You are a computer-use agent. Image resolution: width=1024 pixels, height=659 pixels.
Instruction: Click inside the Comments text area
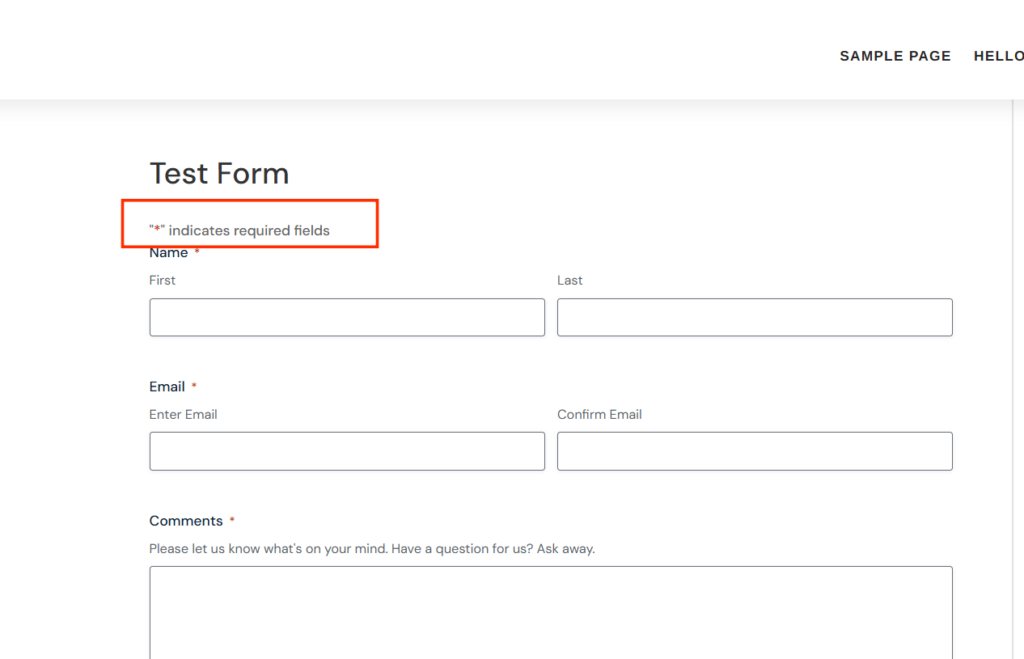pyautogui.click(x=550, y=610)
